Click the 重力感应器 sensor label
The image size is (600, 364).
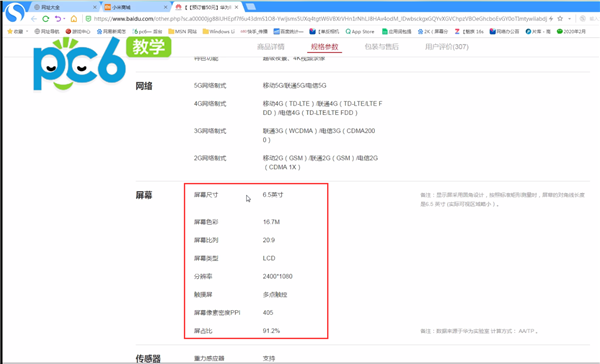[209, 358]
